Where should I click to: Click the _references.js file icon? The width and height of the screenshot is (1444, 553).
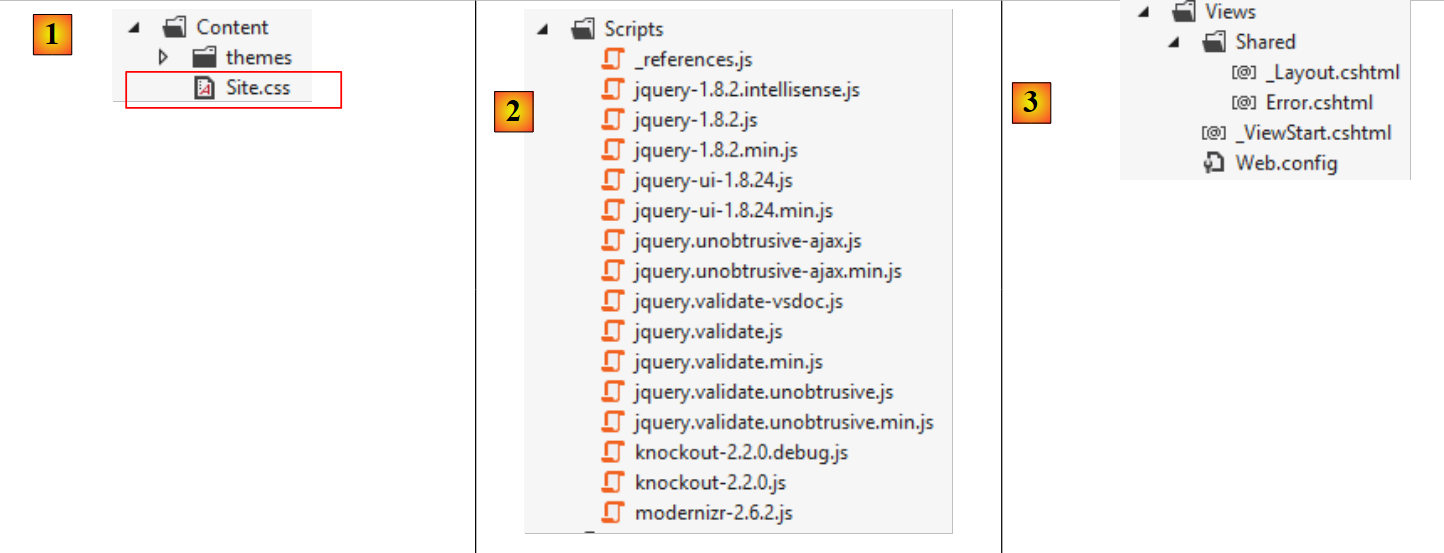pyautogui.click(x=612, y=60)
